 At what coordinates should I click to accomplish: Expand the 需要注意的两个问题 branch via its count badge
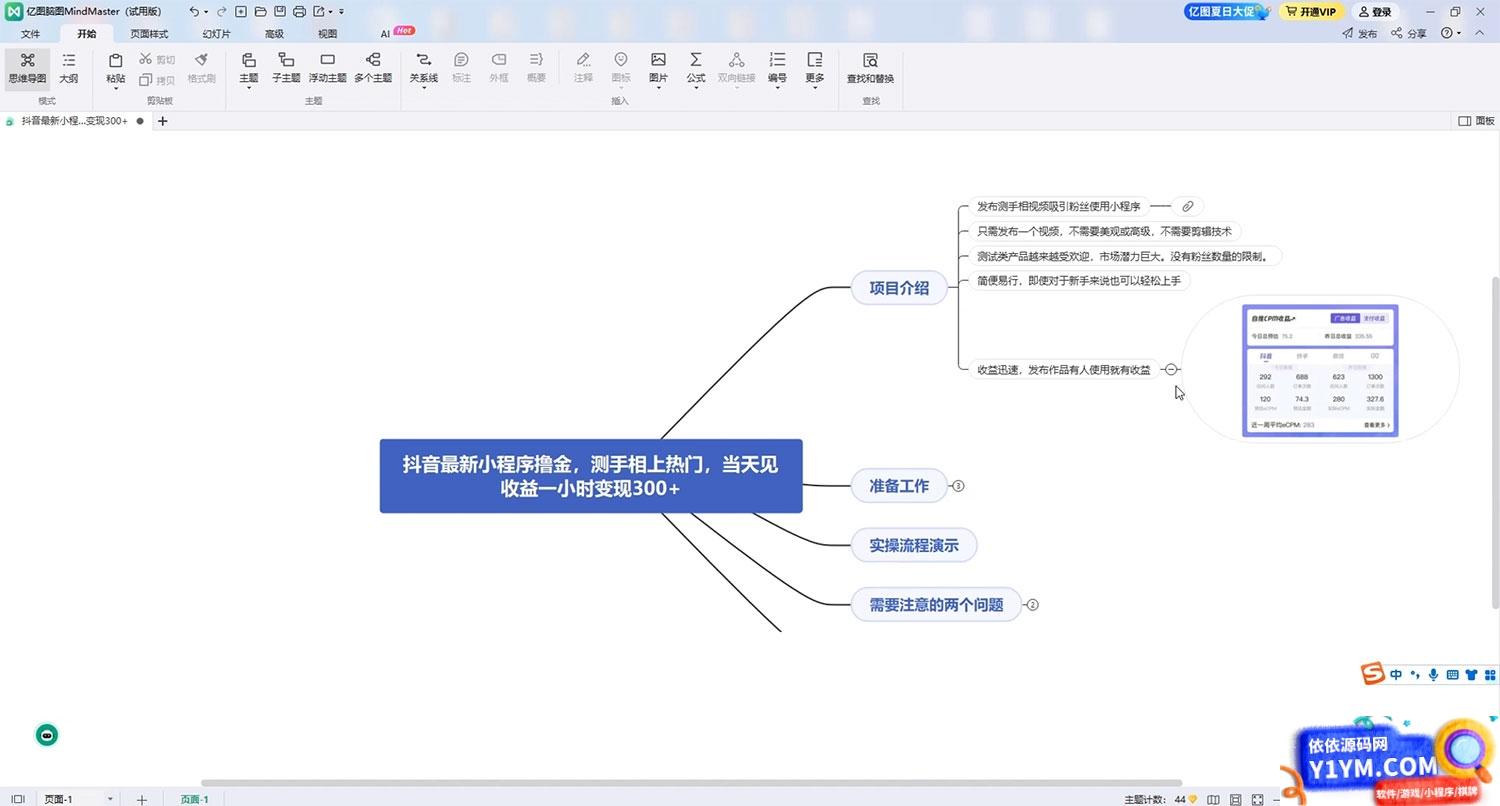point(1033,605)
